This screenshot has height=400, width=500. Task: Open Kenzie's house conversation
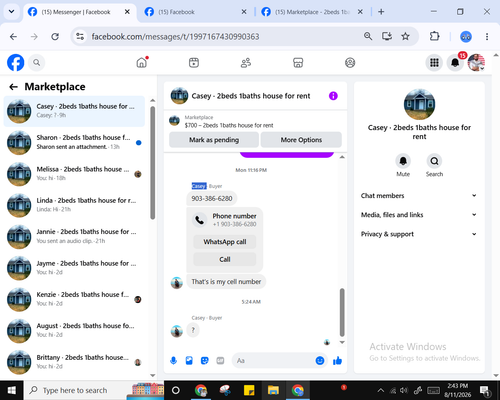[x=74, y=299]
